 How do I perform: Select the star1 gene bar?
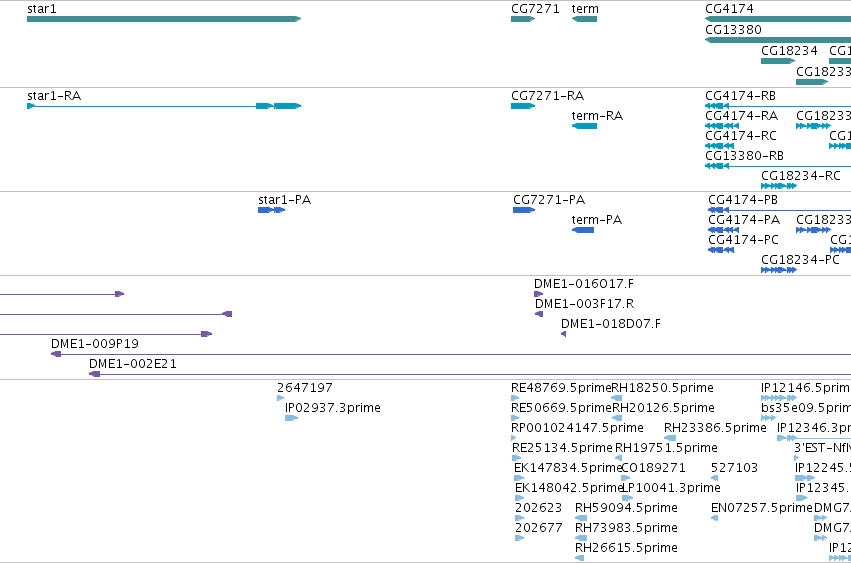pyautogui.click(x=164, y=19)
